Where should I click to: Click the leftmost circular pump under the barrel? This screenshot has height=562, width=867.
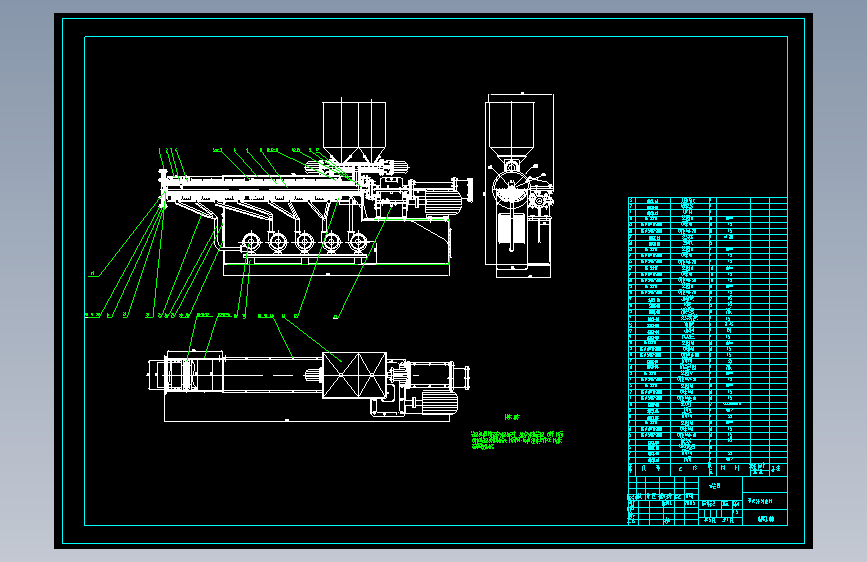[x=251, y=243]
